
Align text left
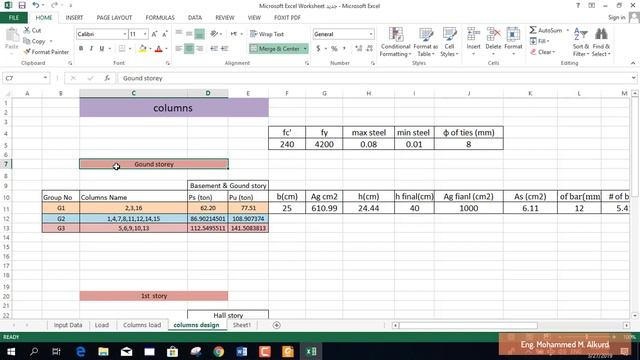(x=179, y=49)
